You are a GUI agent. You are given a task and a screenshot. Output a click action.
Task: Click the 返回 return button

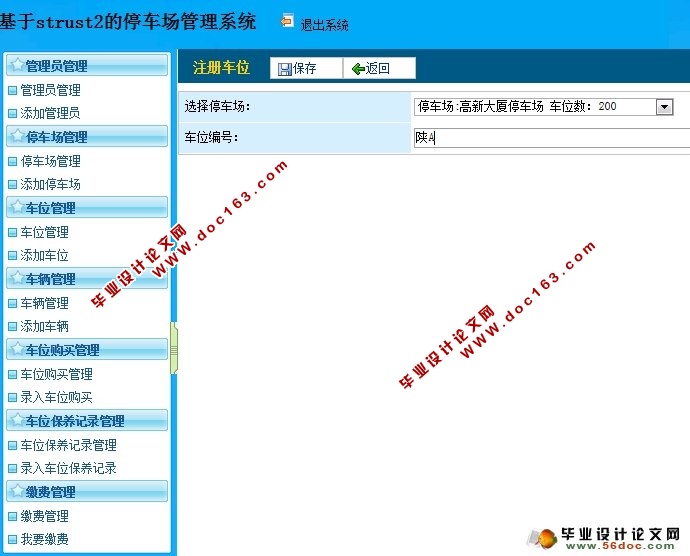click(379, 68)
